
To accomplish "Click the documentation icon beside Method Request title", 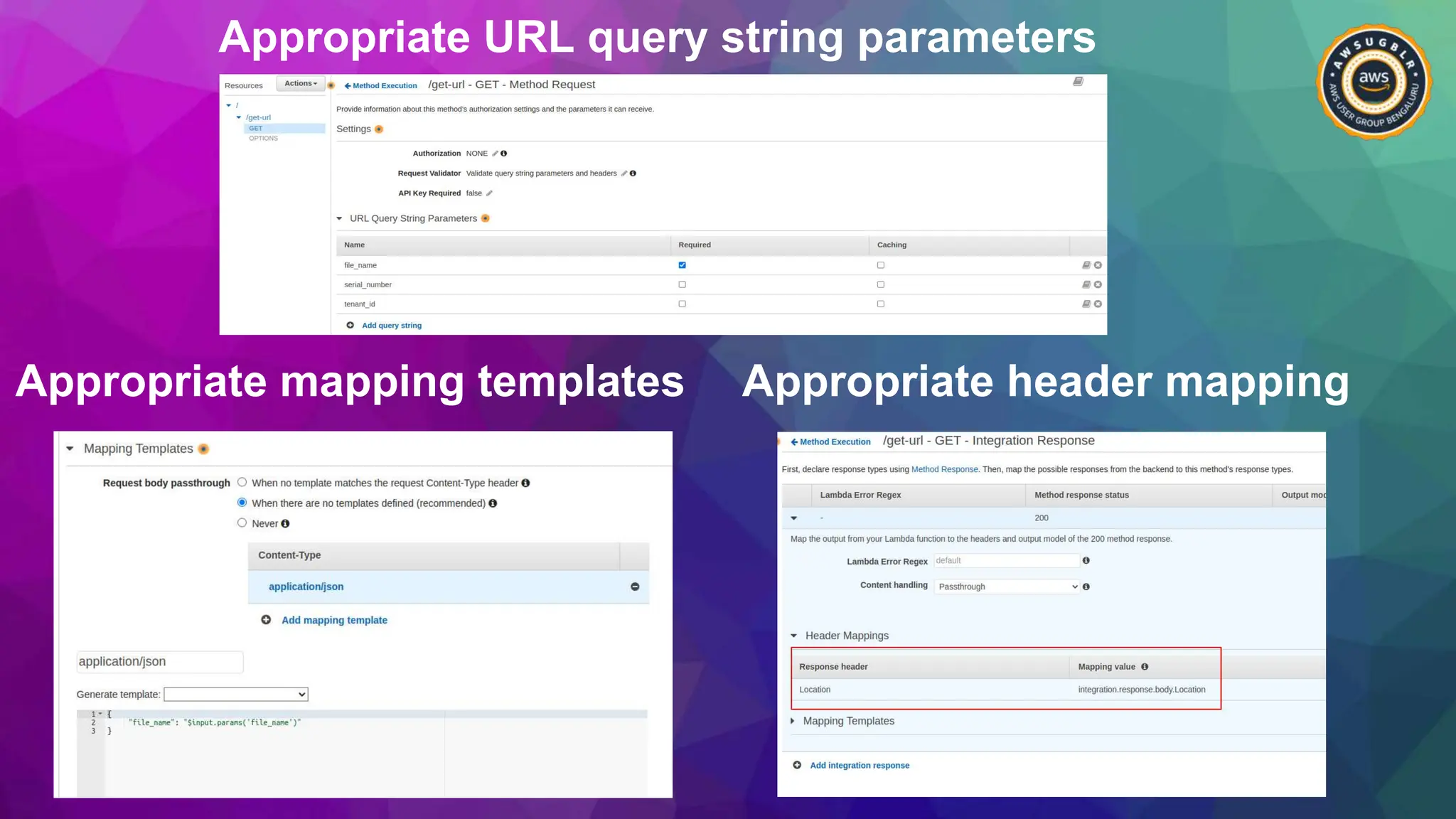I will [x=1078, y=82].
